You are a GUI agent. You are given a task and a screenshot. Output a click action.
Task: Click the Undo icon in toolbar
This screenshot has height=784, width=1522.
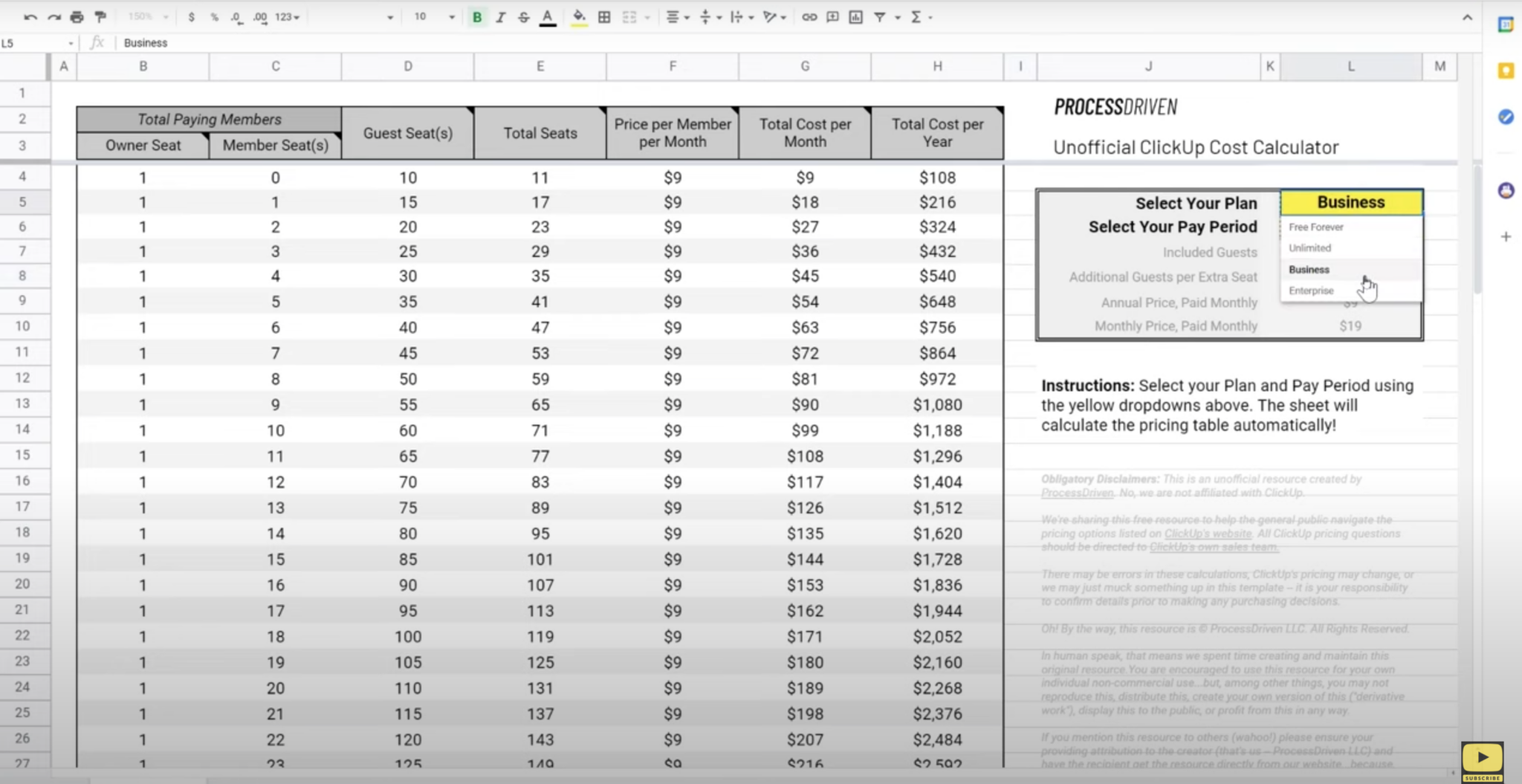tap(30, 17)
